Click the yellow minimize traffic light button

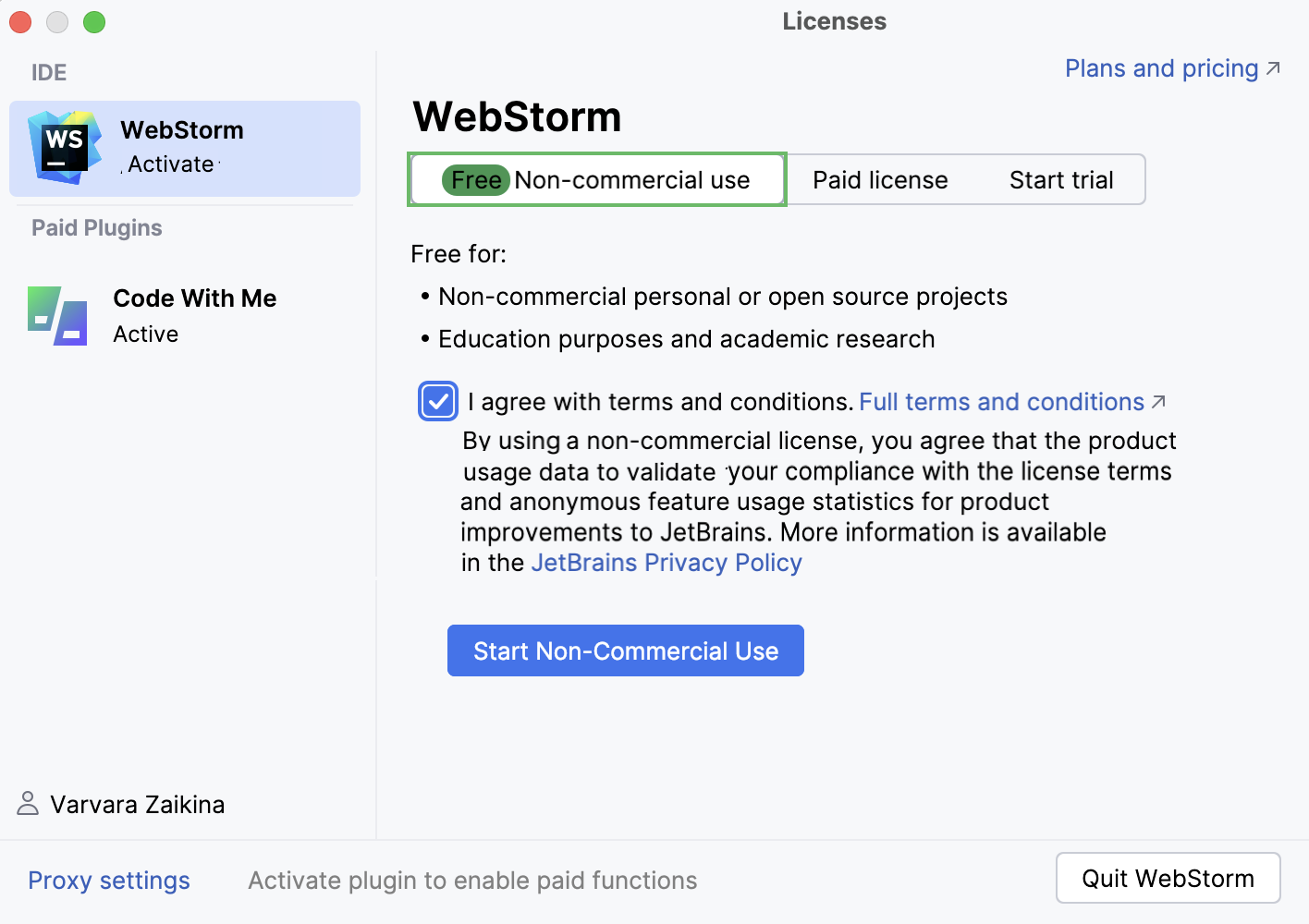coord(56,21)
